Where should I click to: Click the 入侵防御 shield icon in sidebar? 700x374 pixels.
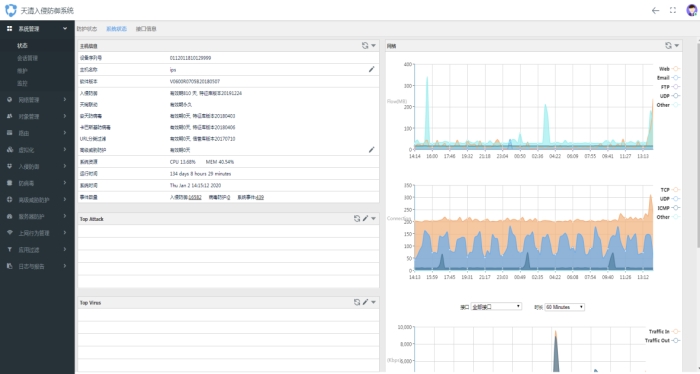(9, 166)
